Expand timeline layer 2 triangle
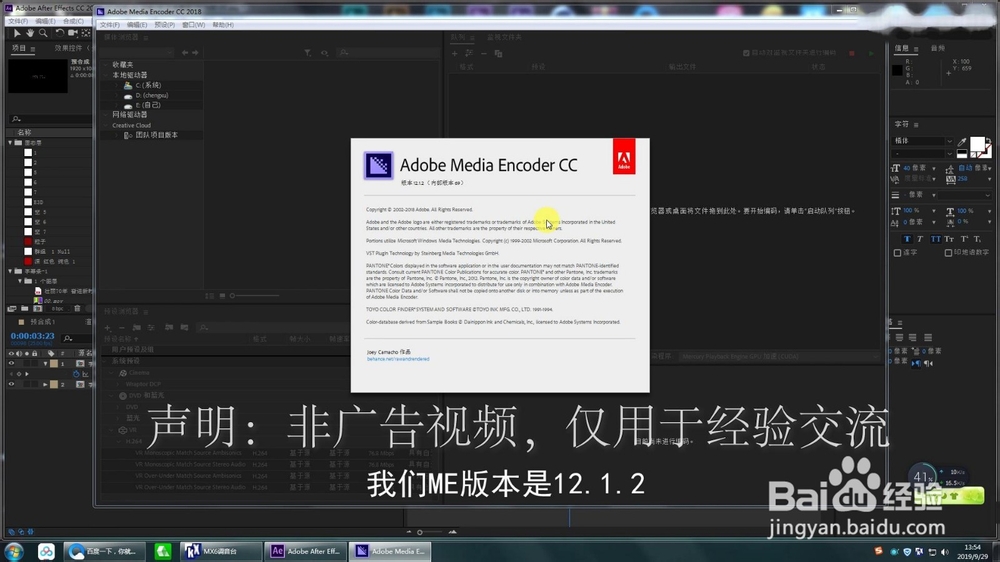This screenshot has width=1000, height=562. (x=45, y=385)
